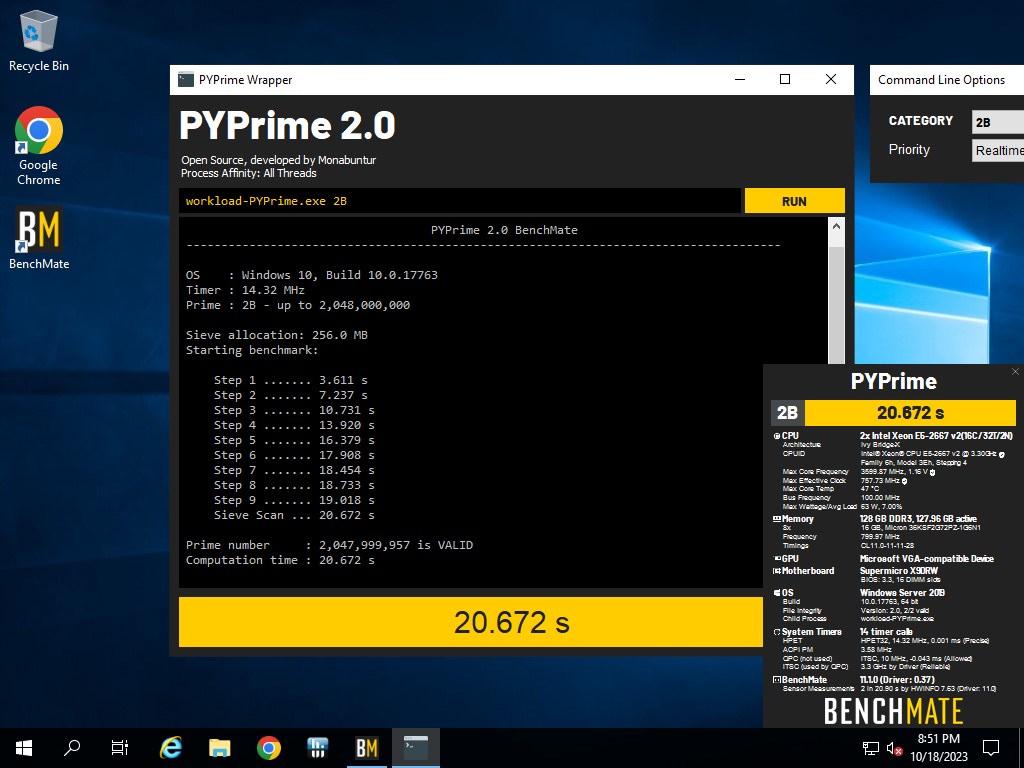Image resolution: width=1024 pixels, height=768 pixels.
Task: Click the OS section icon in overlay
Action: click(776, 593)
